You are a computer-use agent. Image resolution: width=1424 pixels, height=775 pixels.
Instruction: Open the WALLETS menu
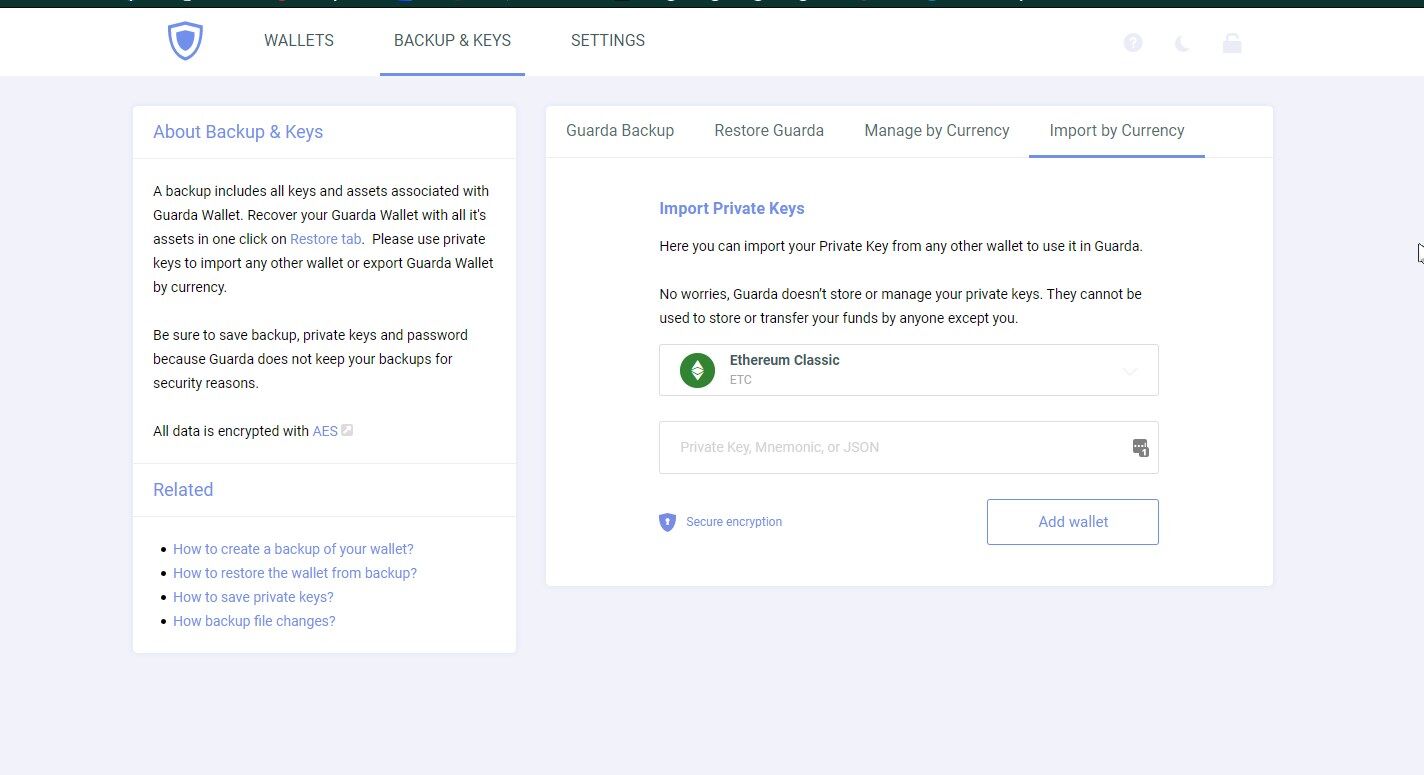pos(299,41)
